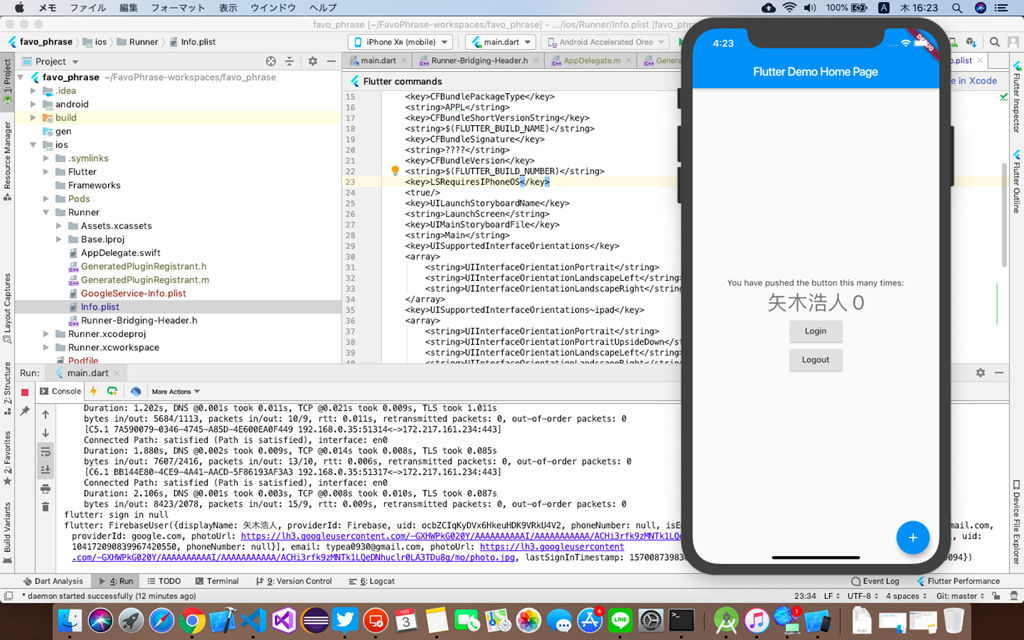The image size is (1024, 640).
Task: Clear console output with the trash icon
Action: tap(45, 507)
